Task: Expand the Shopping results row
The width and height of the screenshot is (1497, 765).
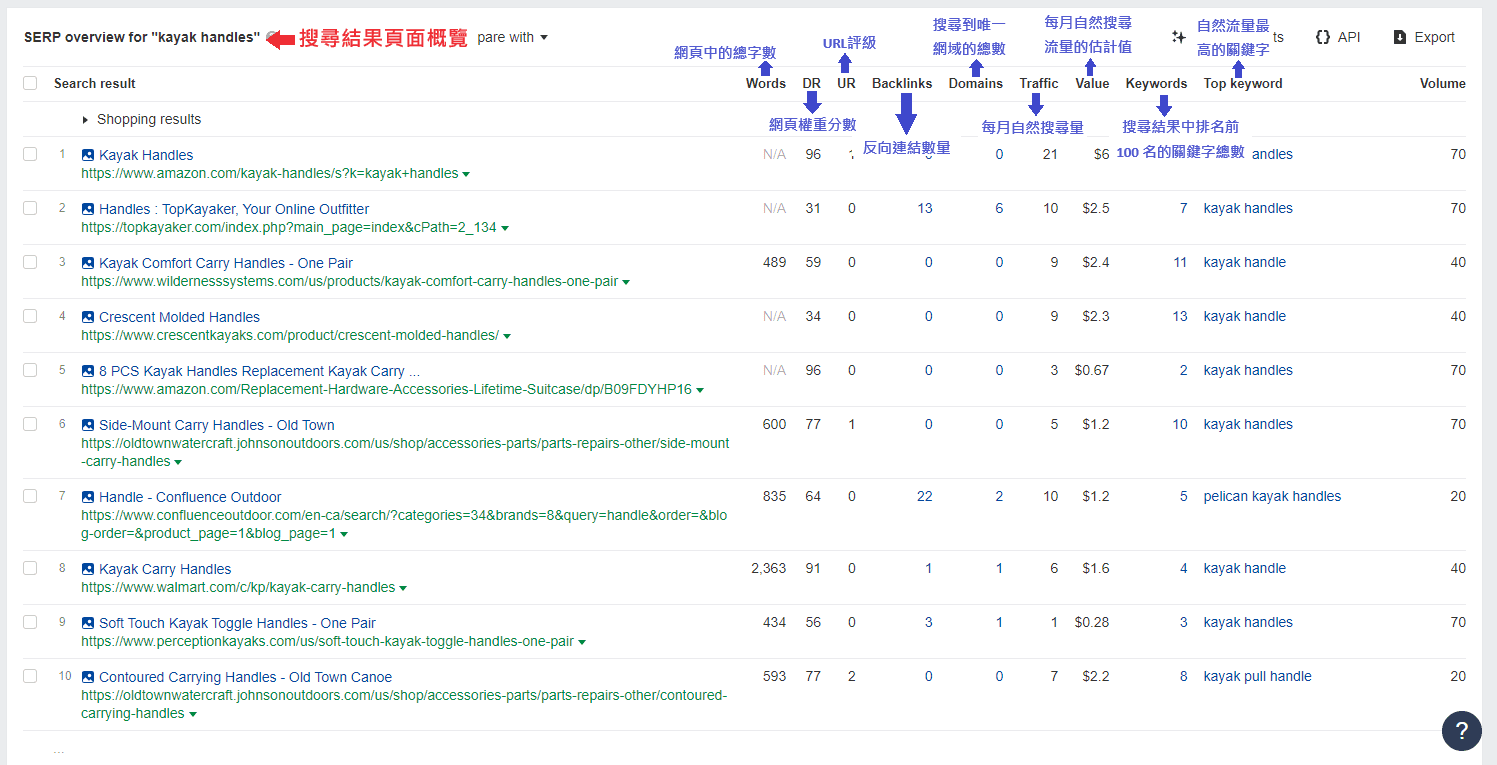Action: [x=141, y=119]
